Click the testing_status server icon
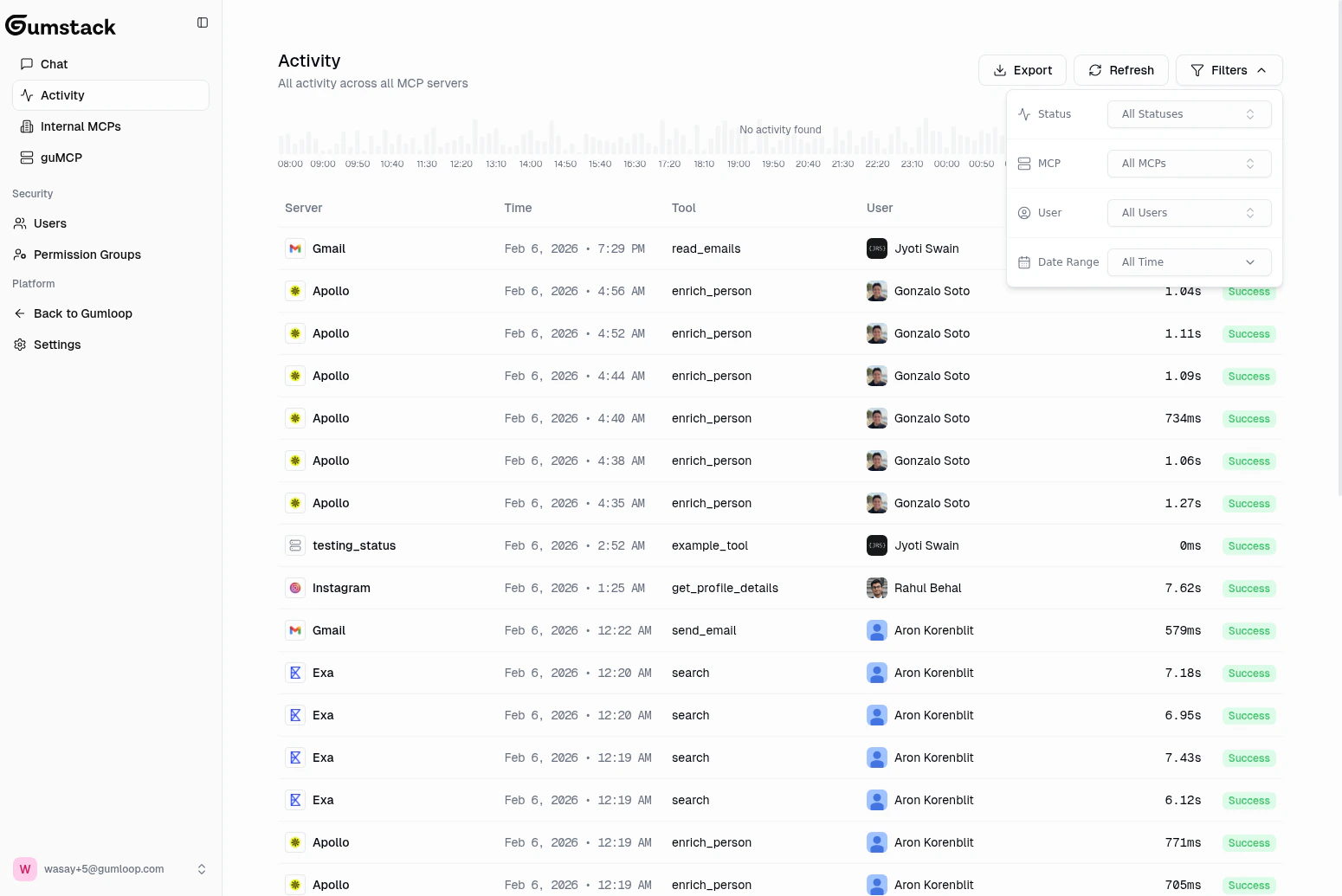 295,545
